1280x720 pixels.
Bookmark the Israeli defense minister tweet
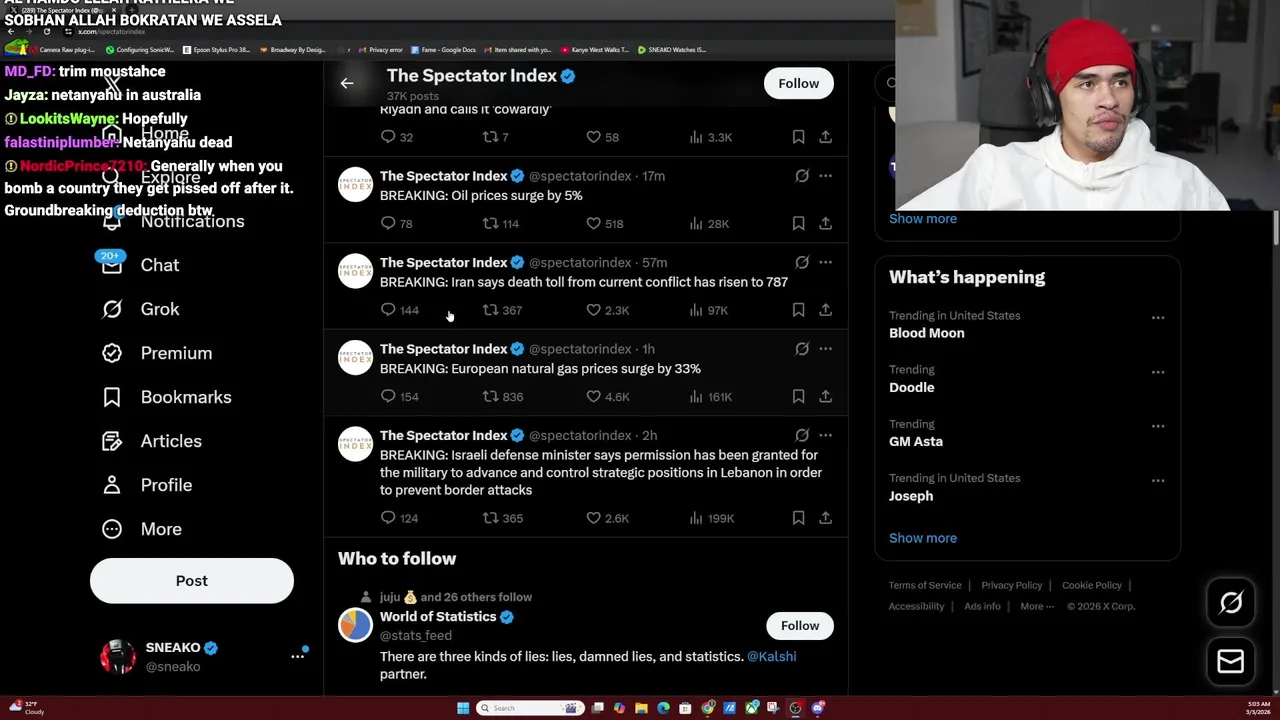pyautogui.click(x=798, y=518)
